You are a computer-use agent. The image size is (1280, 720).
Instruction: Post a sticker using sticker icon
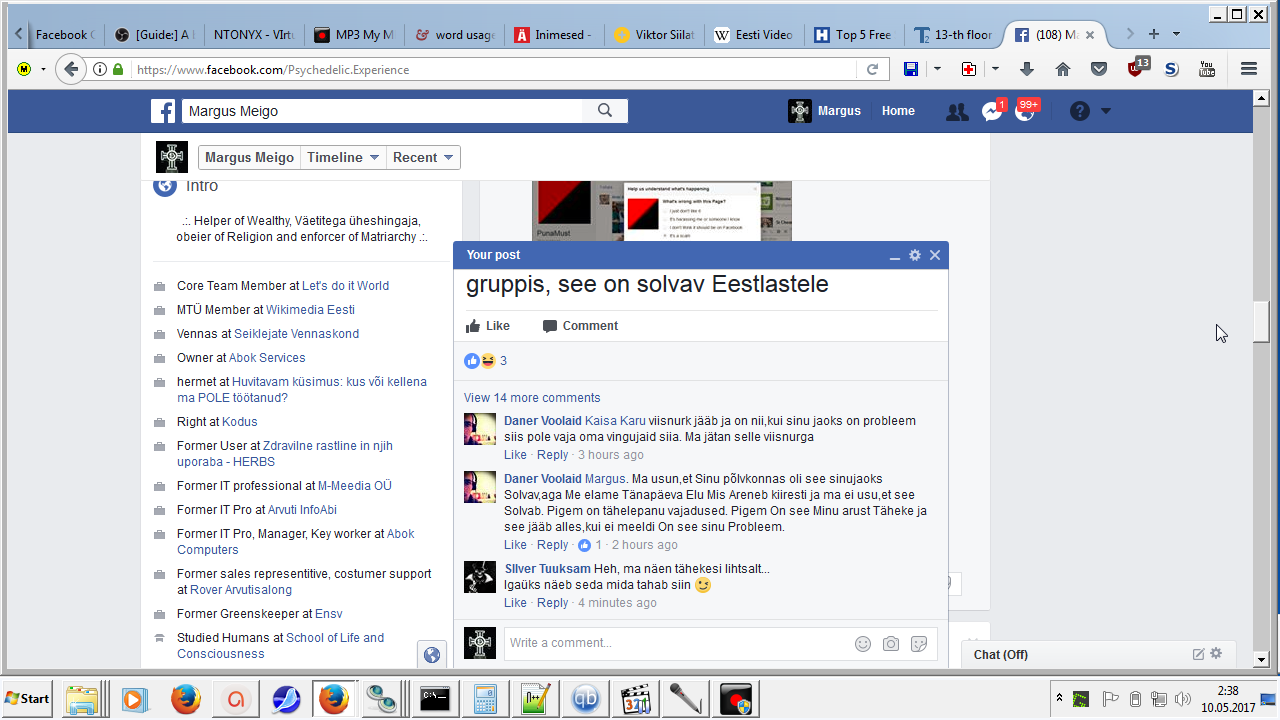pos(919,644)
